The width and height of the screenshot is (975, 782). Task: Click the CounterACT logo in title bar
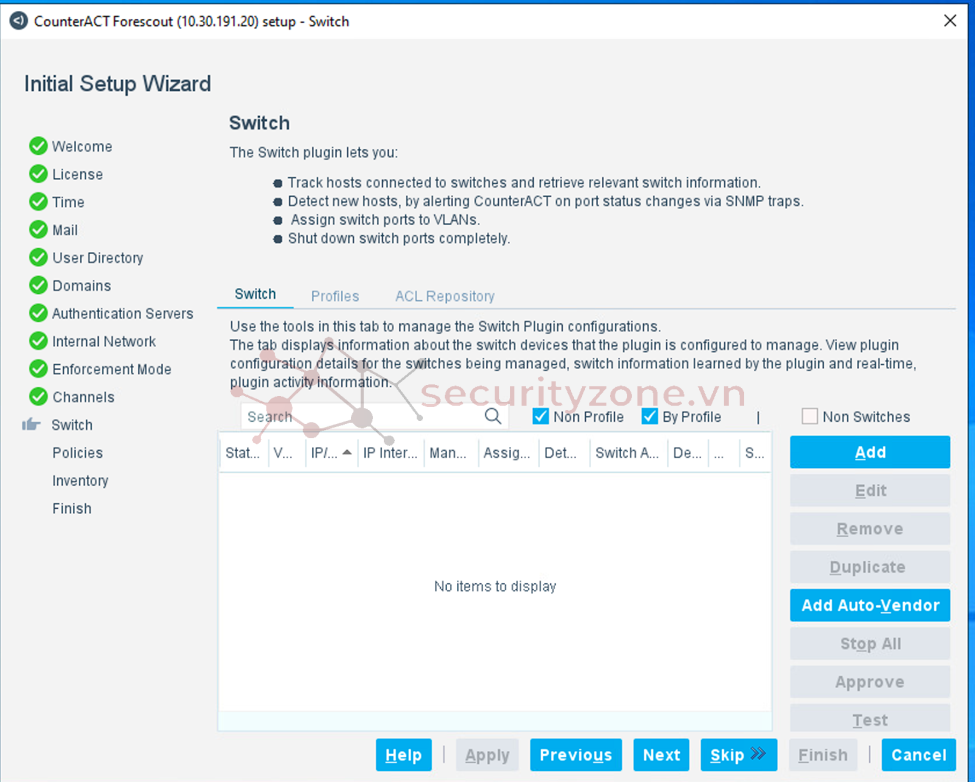(19, 21)
